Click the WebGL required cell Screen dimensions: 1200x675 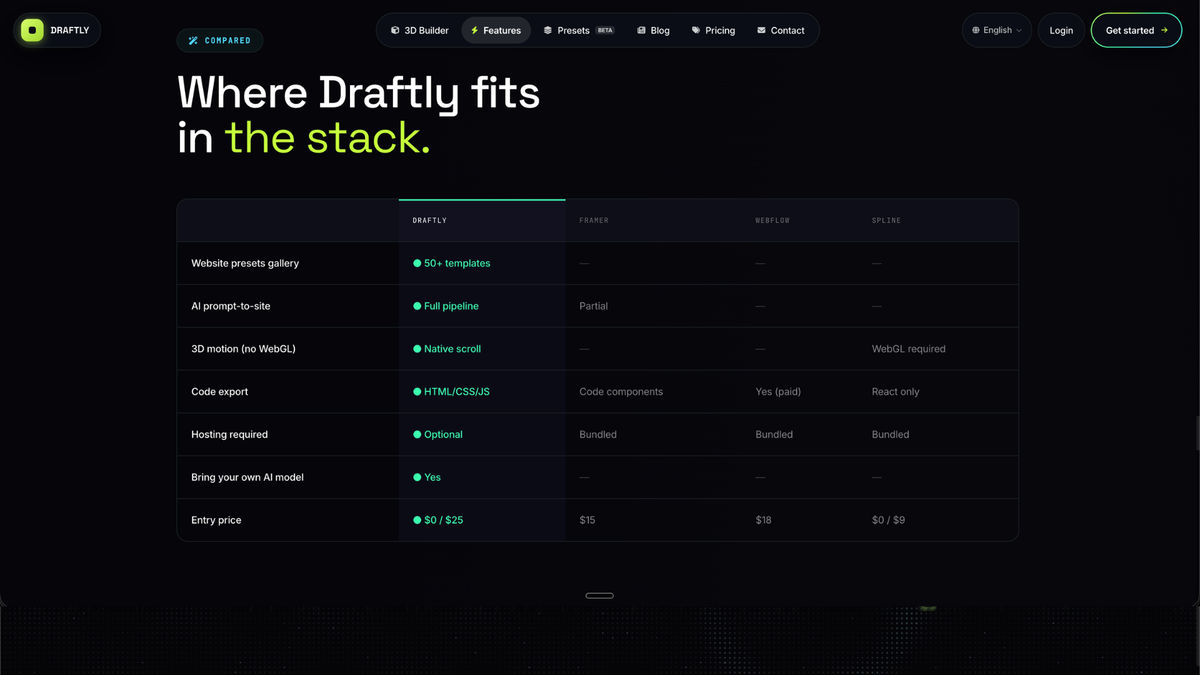(908, 349)
